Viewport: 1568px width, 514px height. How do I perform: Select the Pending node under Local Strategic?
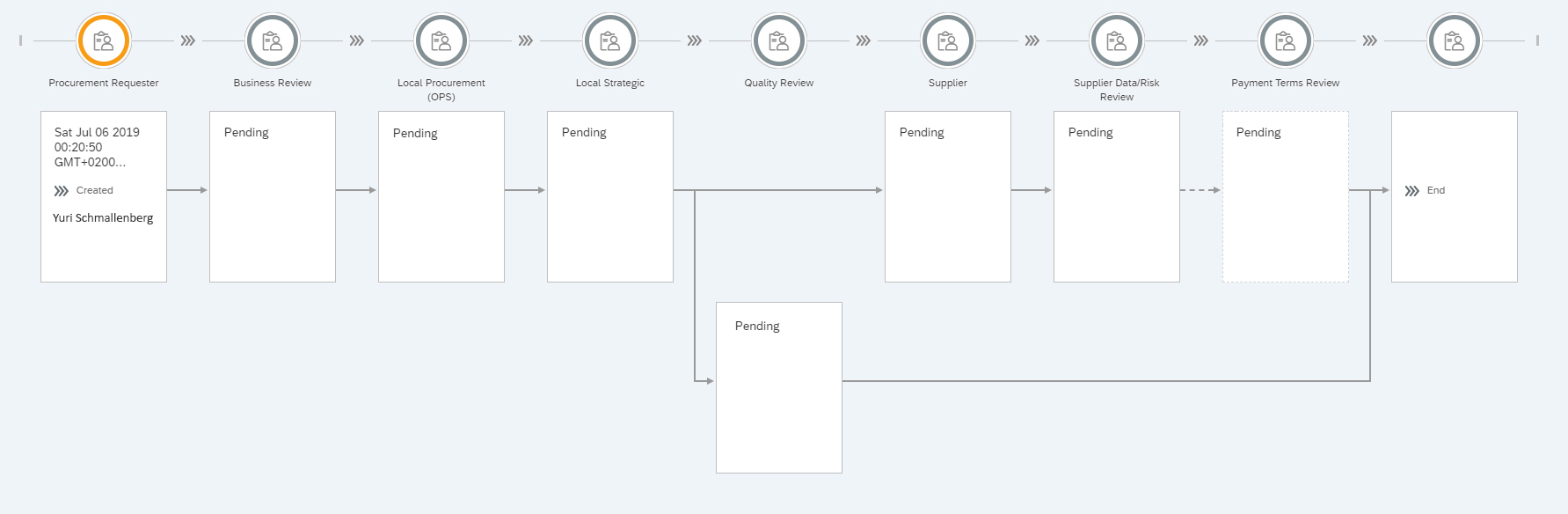coord(610,196)
